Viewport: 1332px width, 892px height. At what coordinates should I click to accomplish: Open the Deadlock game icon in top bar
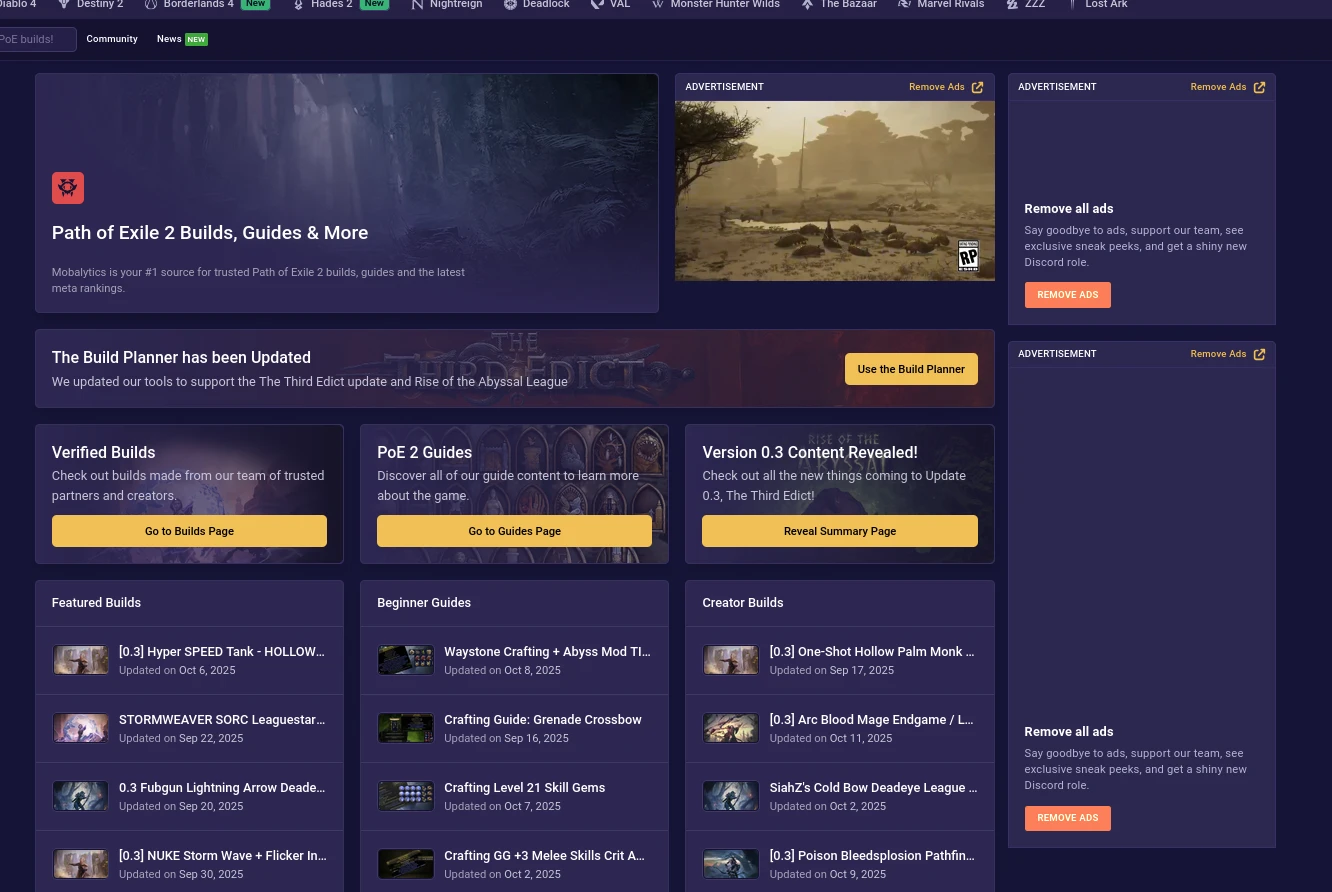point(510,5)
